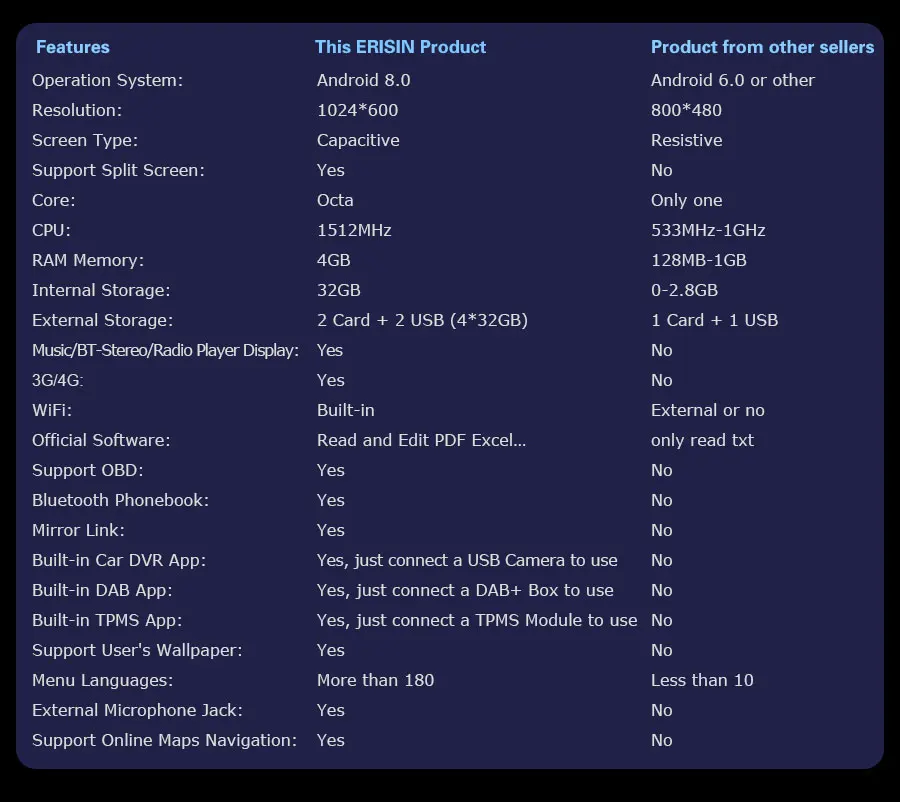Click the Android 8.0 value
Image resolution: width=900 pixels, height=802 pixels.
tap(363, 80)
